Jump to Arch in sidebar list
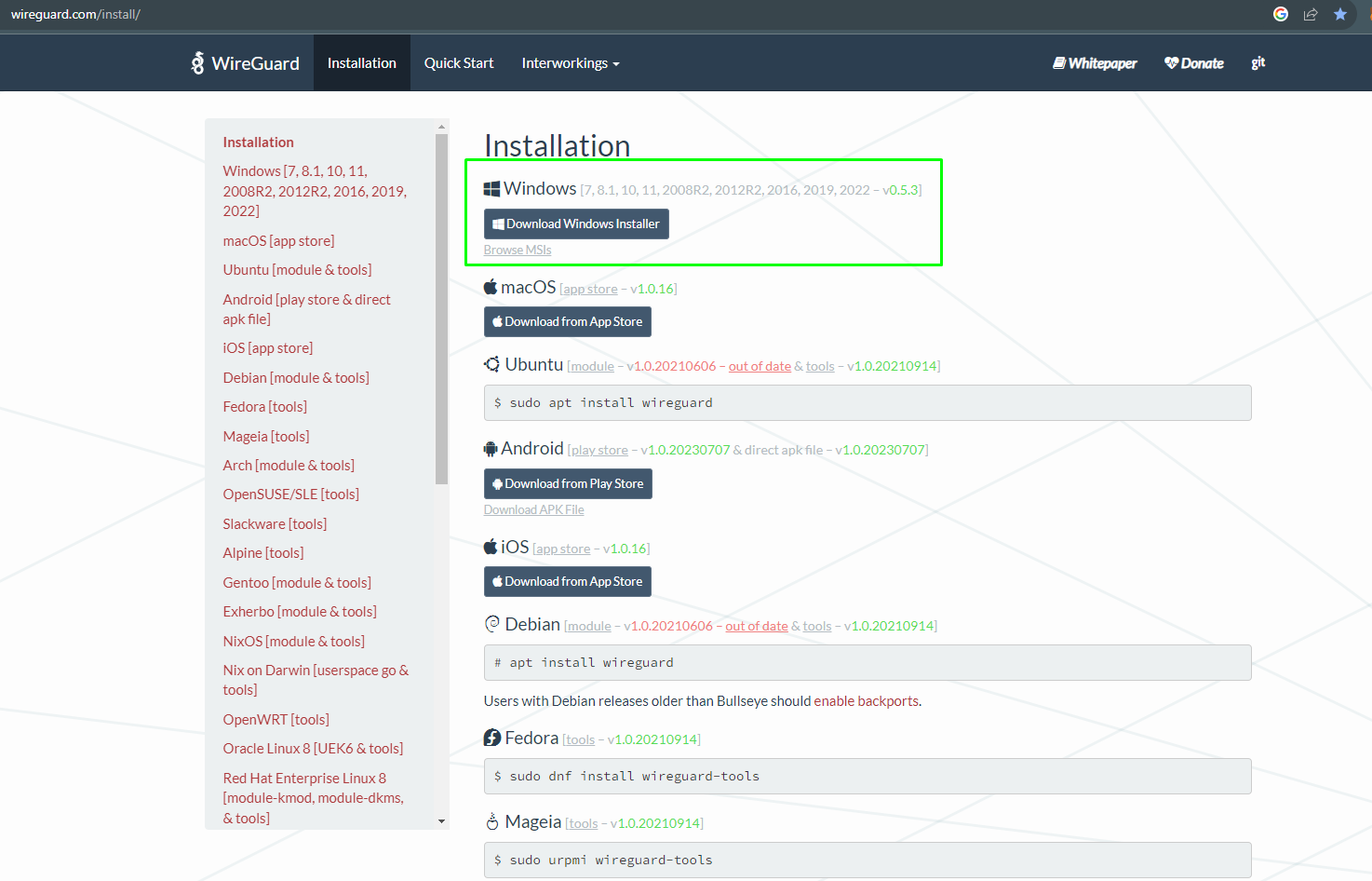The width and height of the screenshot is (1372, 881). click(x=289, y=465)
